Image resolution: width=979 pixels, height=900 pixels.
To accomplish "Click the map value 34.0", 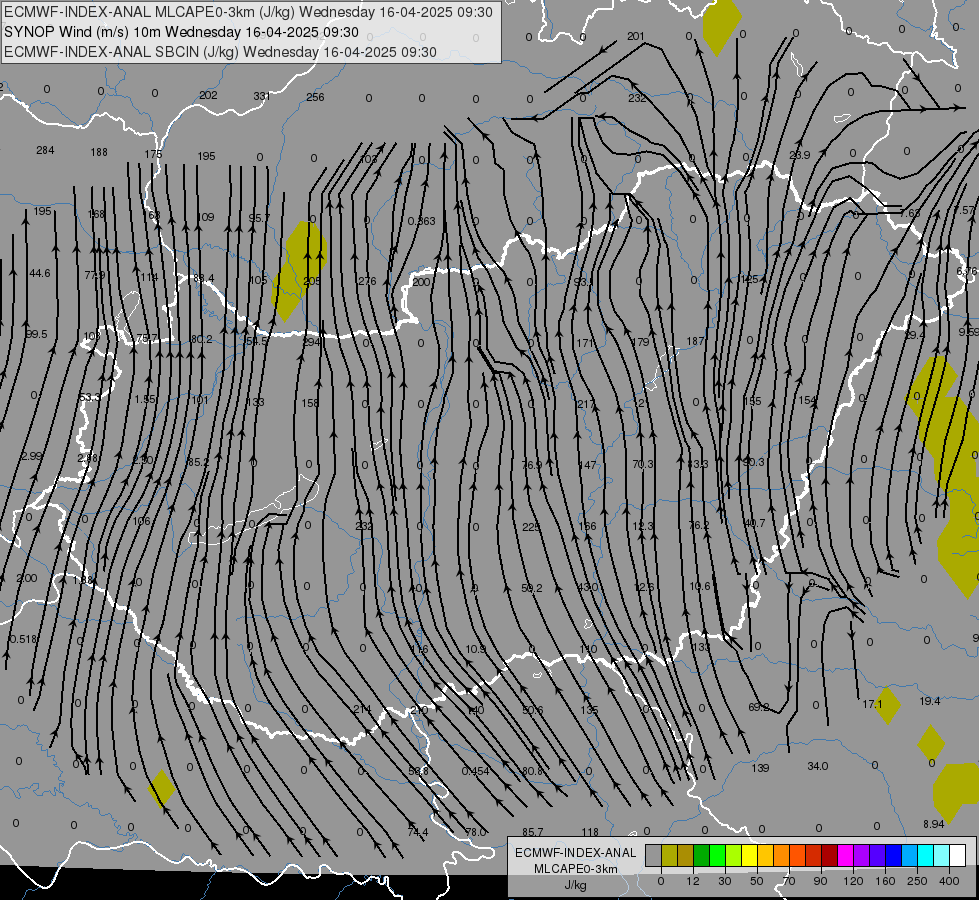I will tap(817, 766).
